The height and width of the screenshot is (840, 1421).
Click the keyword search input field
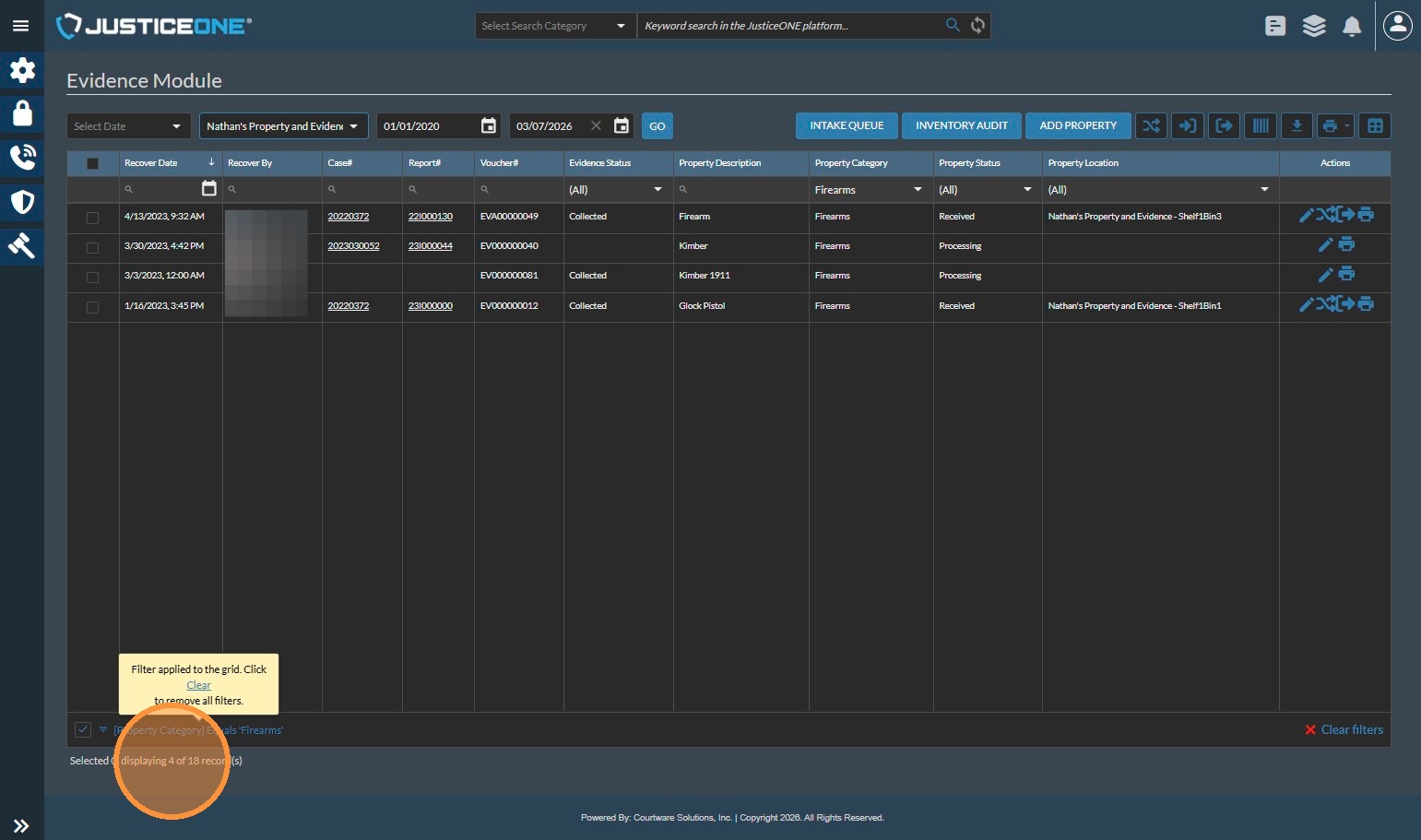(x=788, y=26)
